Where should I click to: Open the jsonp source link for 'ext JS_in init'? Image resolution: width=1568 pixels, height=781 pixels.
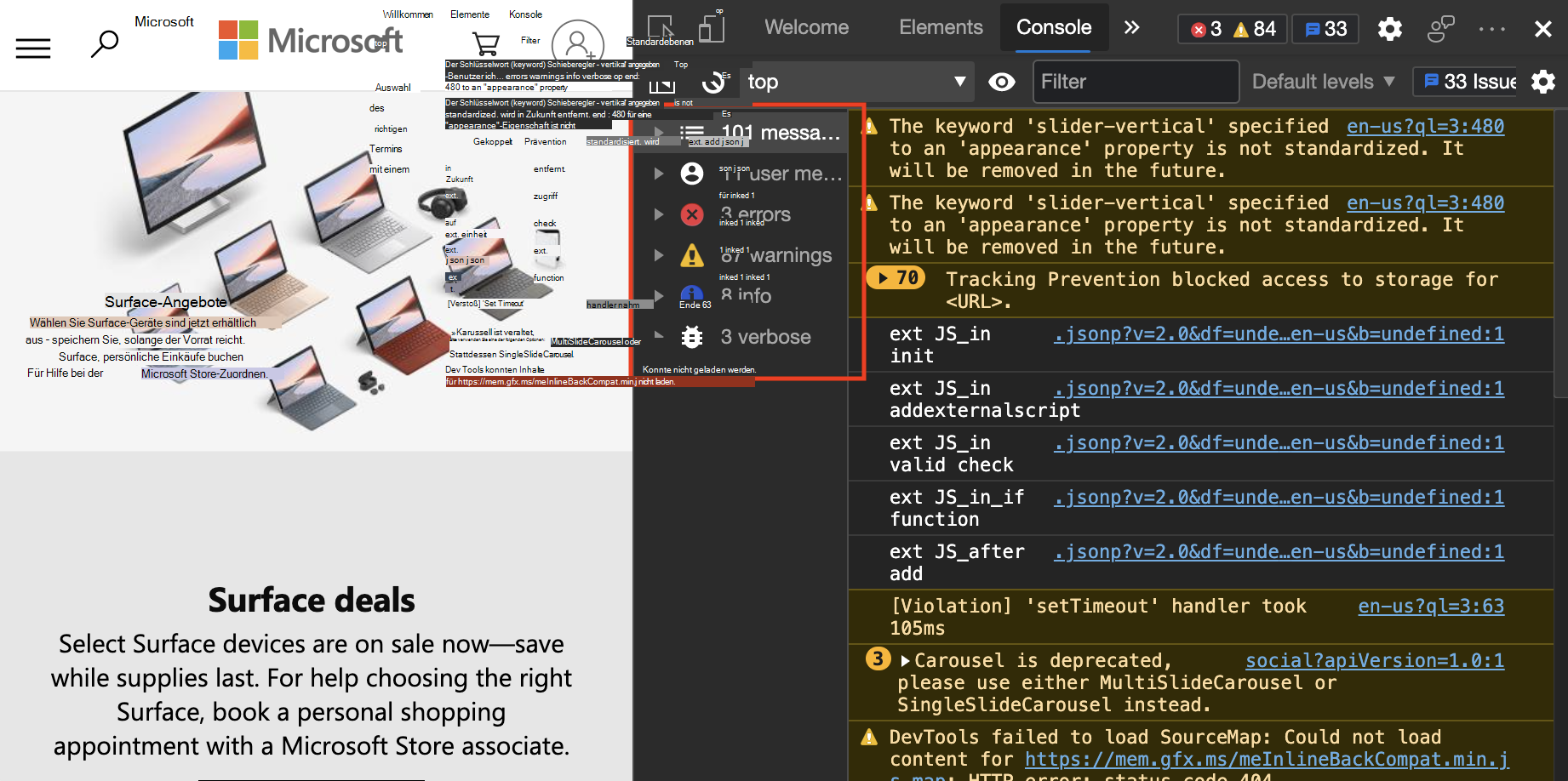tap(1279, 333)
